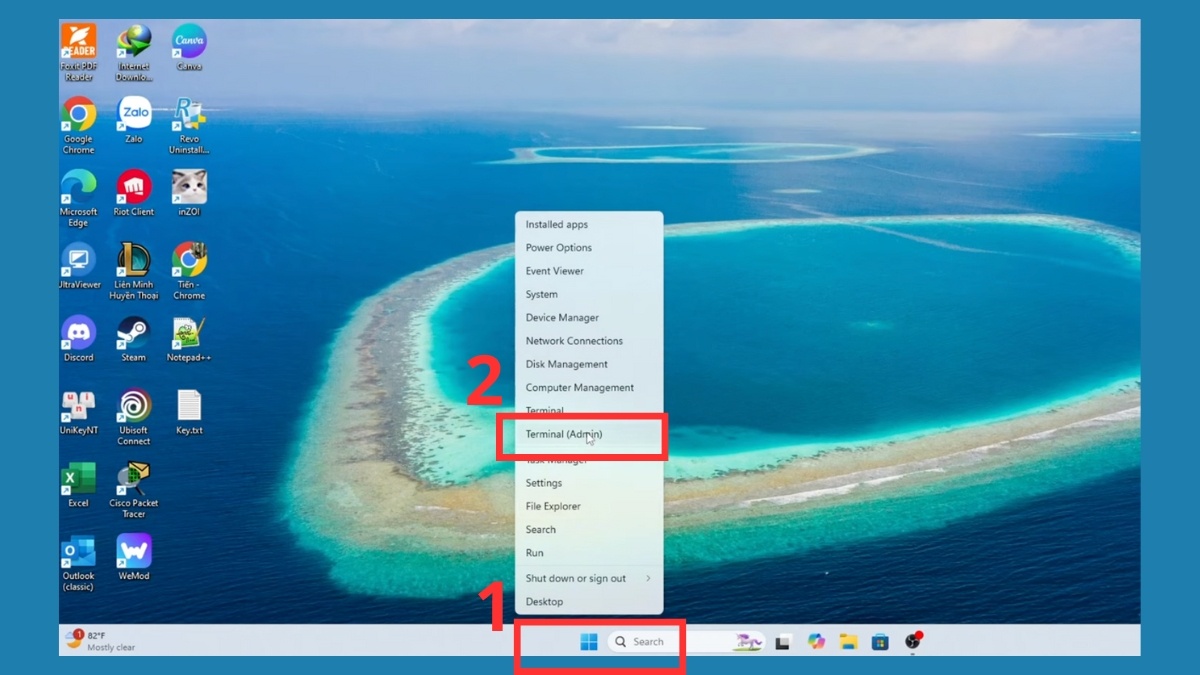Select Event Viewer menu entry
The image size is (1200, 675).
click(589, 271)
